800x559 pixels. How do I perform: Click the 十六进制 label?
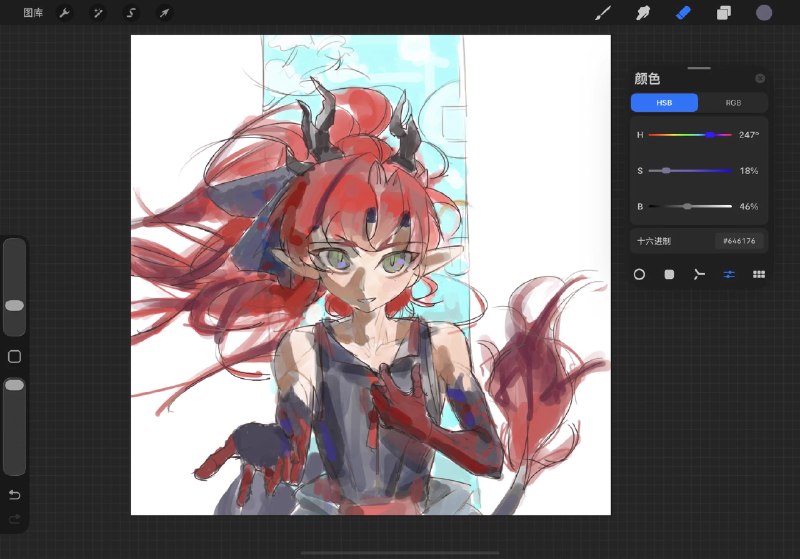pyautogui.click(x=654, y=241)
